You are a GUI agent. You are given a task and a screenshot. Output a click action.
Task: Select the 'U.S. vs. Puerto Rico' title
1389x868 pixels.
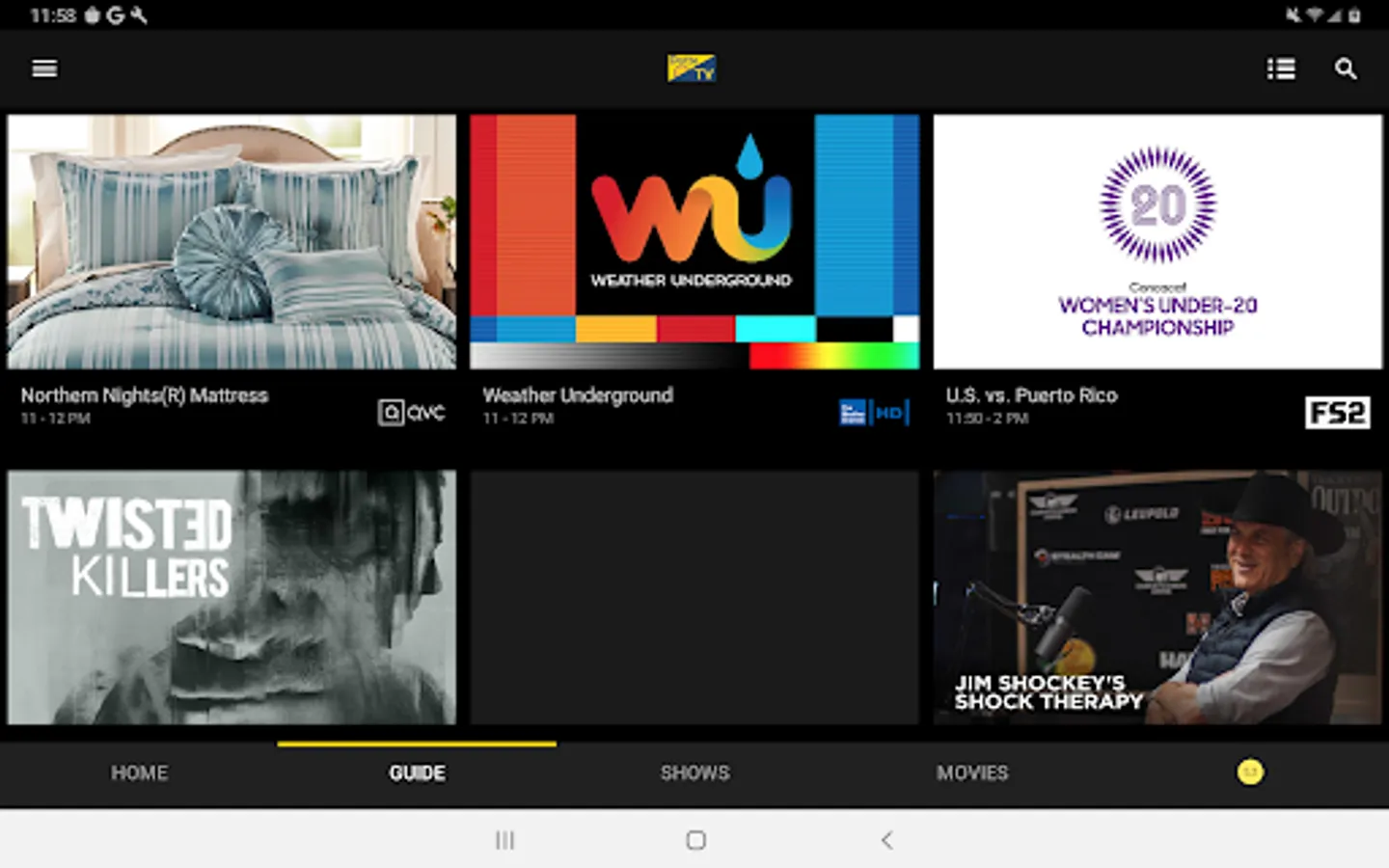tap(1031, 395)
